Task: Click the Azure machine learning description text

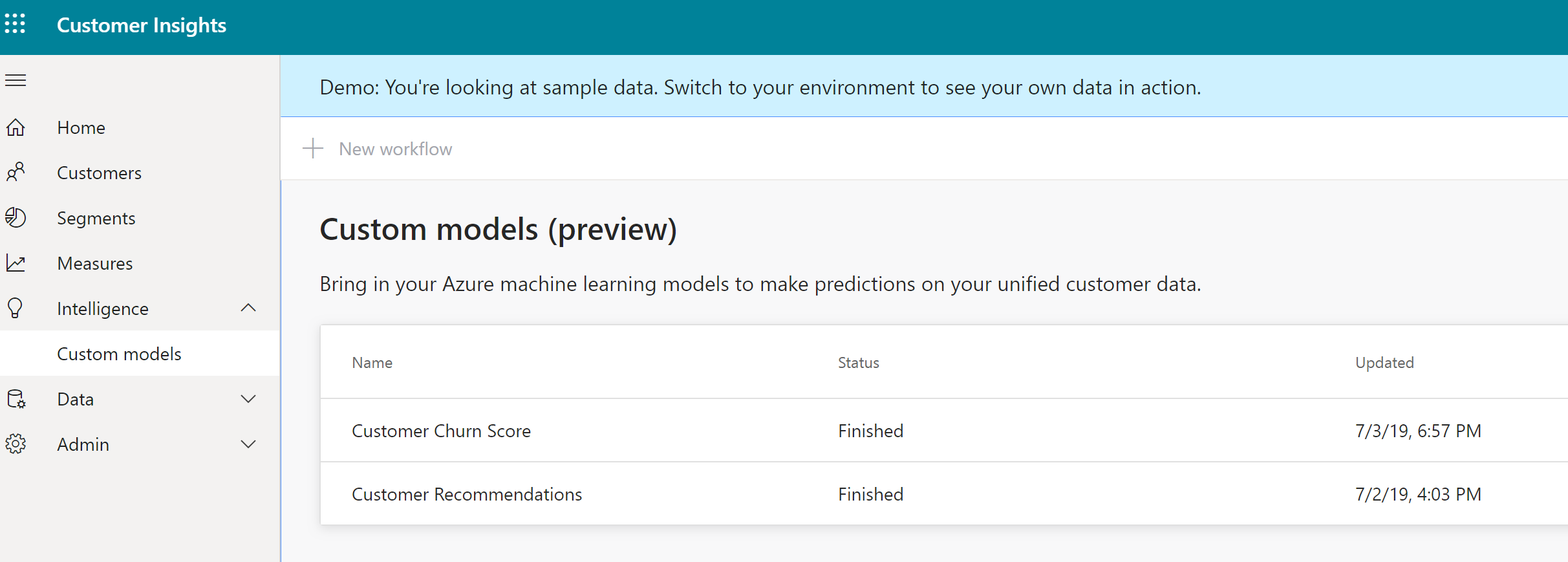Action: click(x=760, y=284)
